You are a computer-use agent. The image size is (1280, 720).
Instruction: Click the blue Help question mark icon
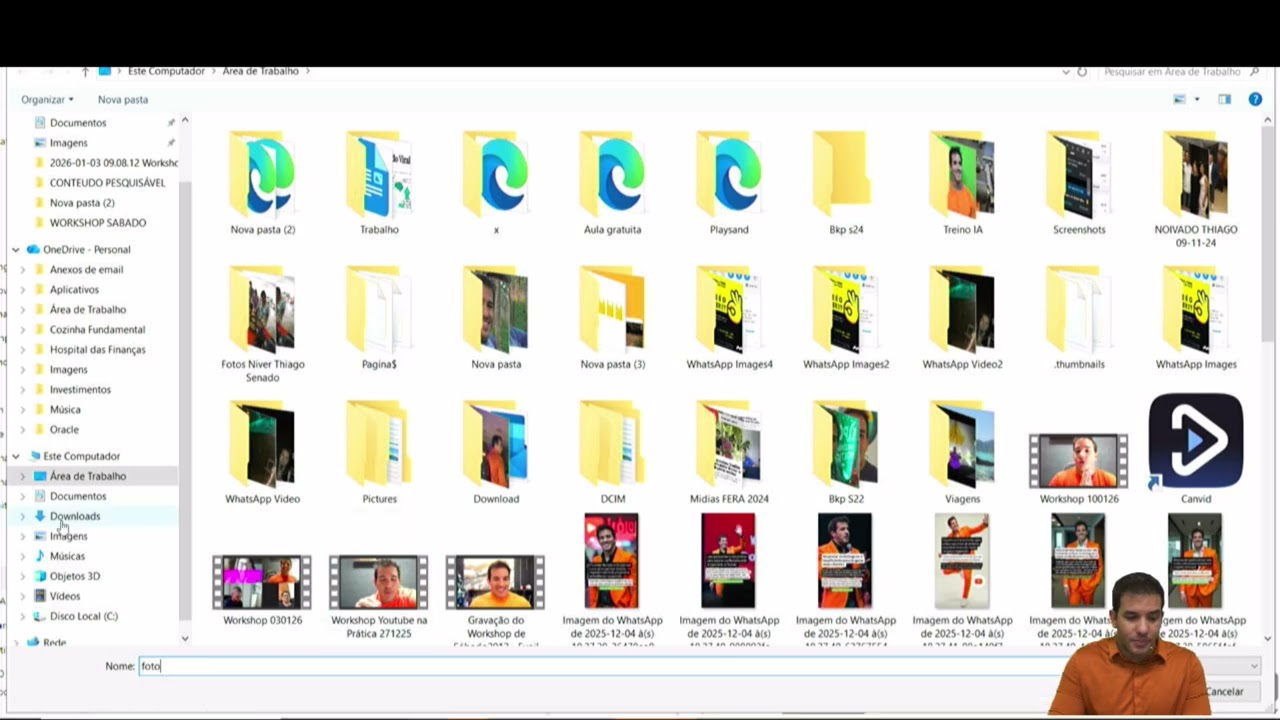point(1255,99)
